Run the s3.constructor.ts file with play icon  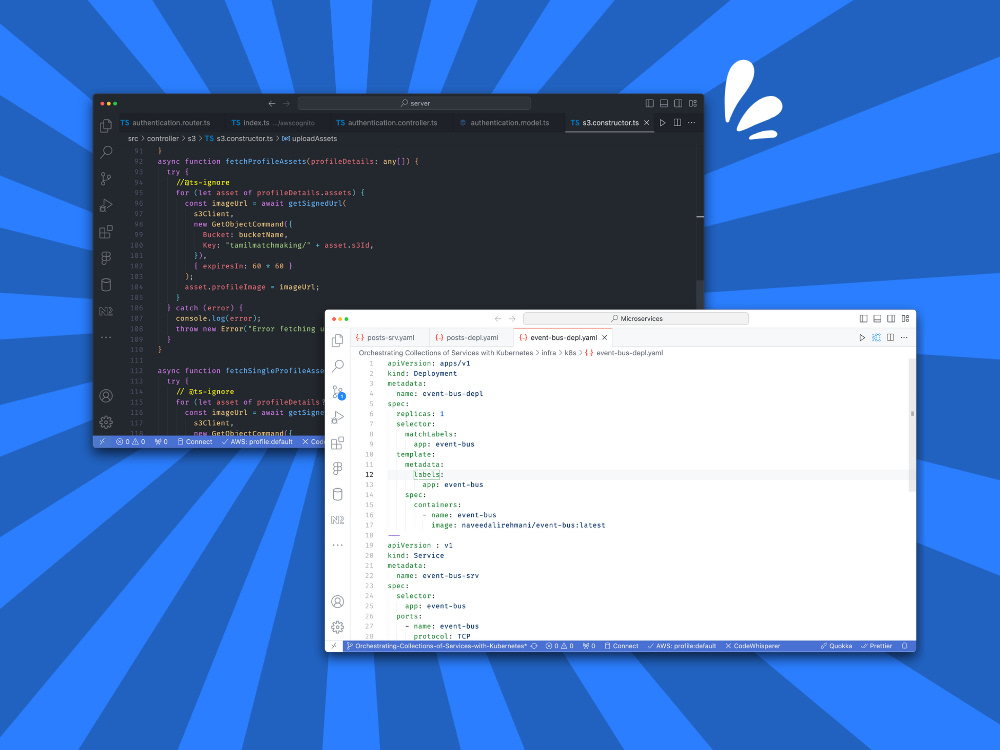pyautogui.click(x=663, y=122)
